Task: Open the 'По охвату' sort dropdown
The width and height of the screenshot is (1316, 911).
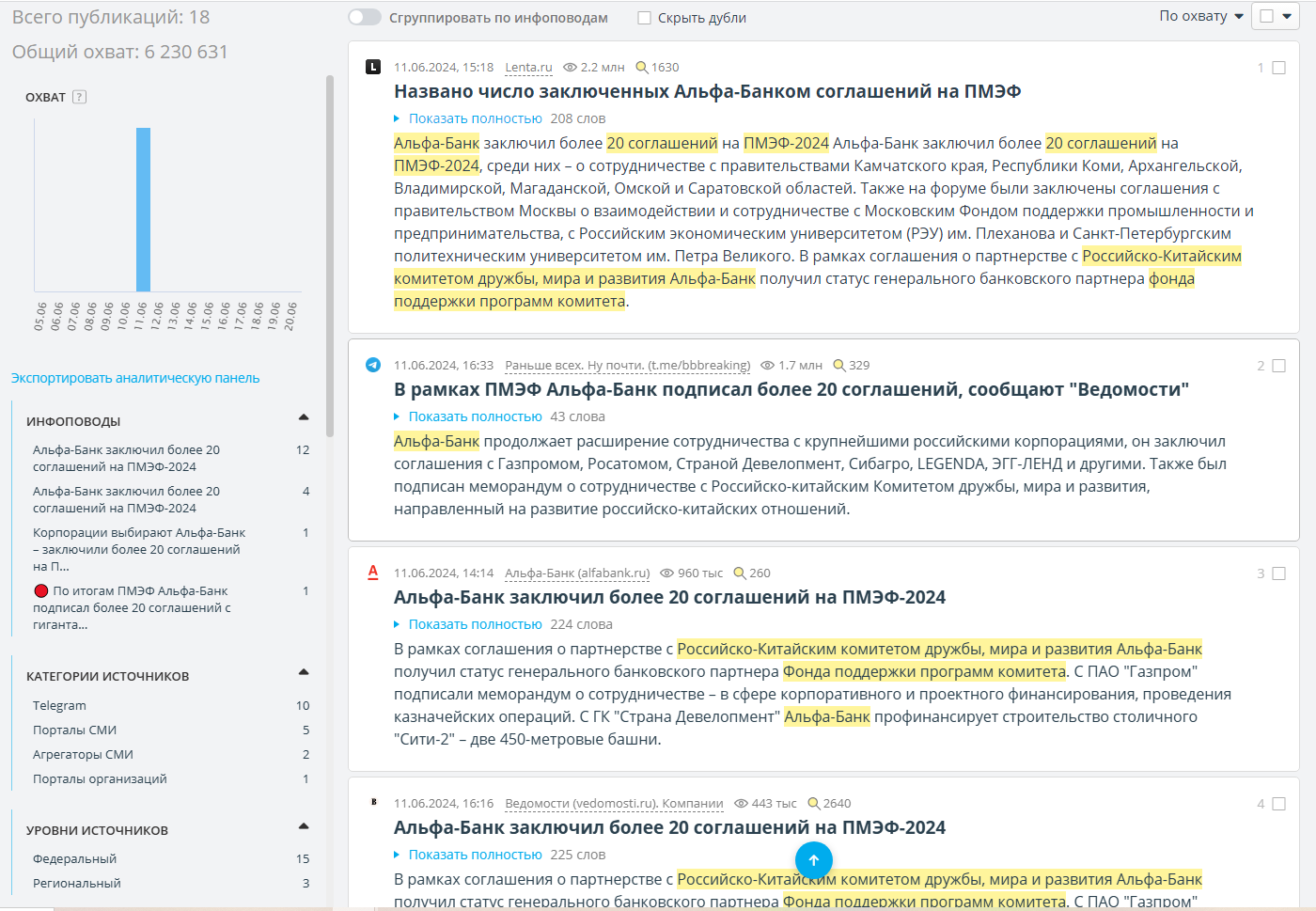Action: 1200,16
